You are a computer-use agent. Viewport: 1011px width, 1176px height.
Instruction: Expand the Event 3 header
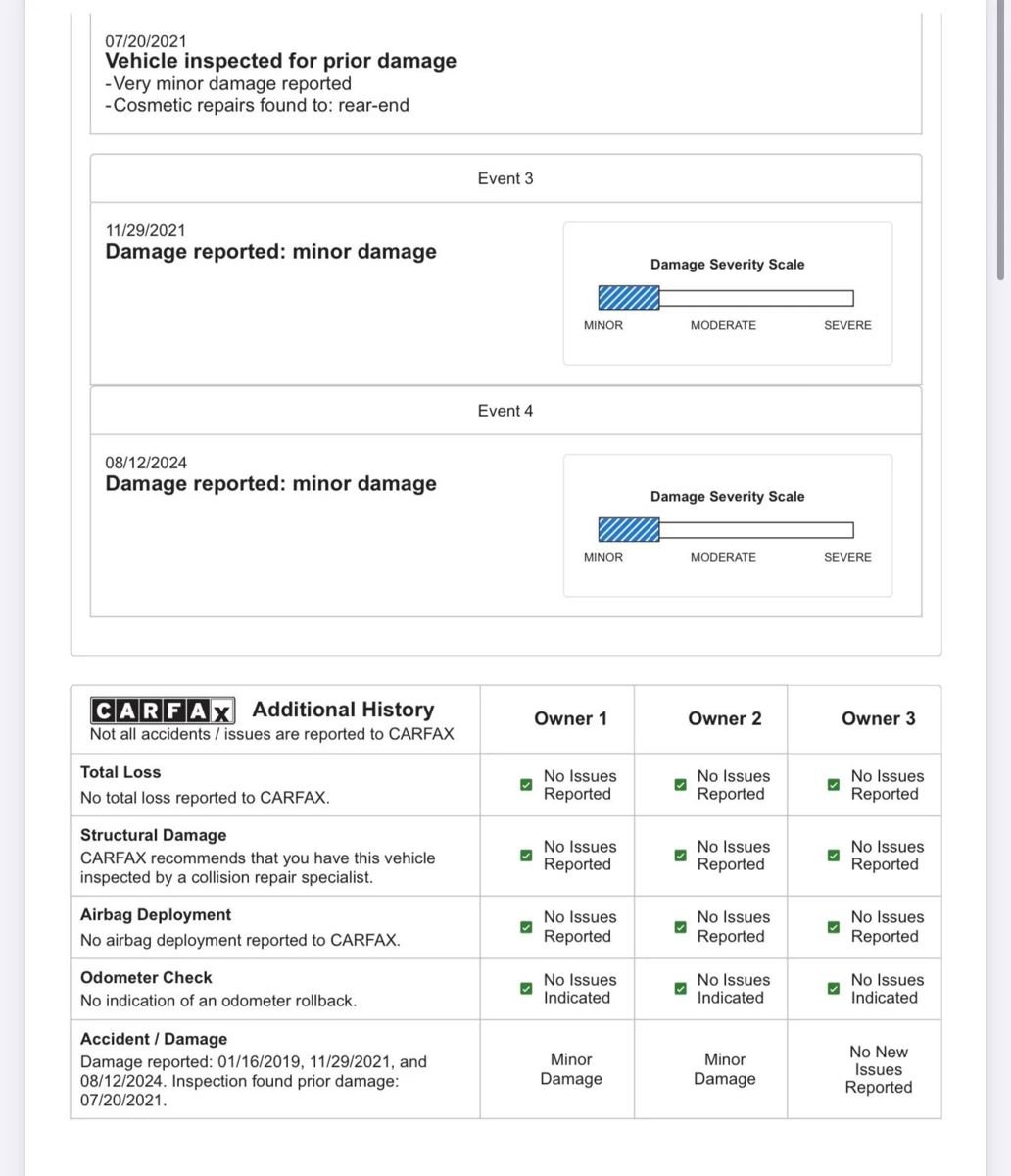point(505,178)
